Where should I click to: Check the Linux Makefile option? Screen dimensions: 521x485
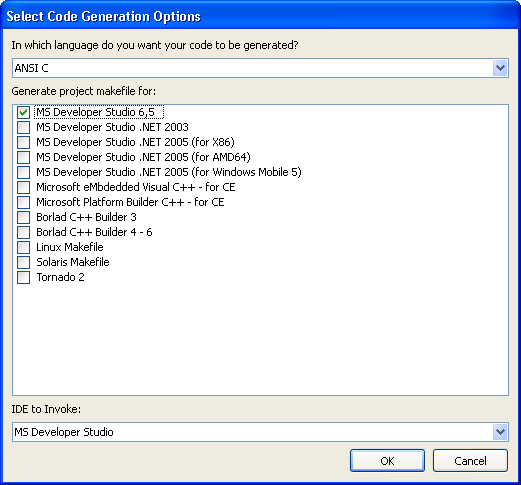(x=23, y=247)
